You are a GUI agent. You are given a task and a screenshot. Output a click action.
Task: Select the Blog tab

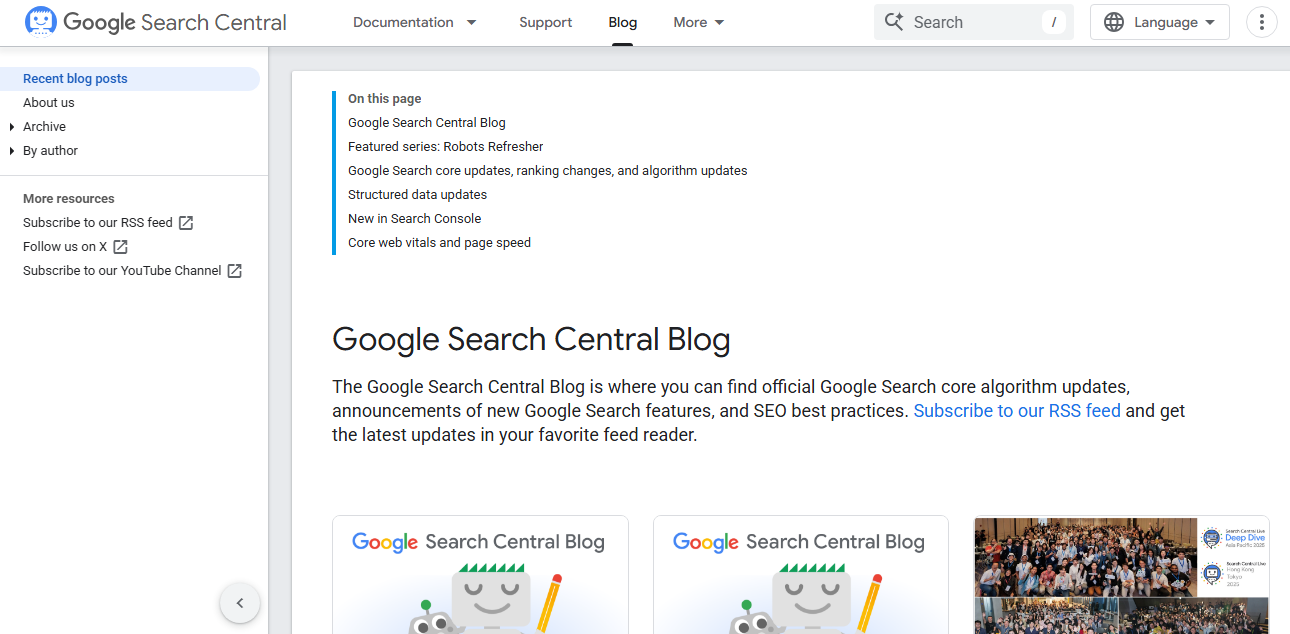pos(622,22)
